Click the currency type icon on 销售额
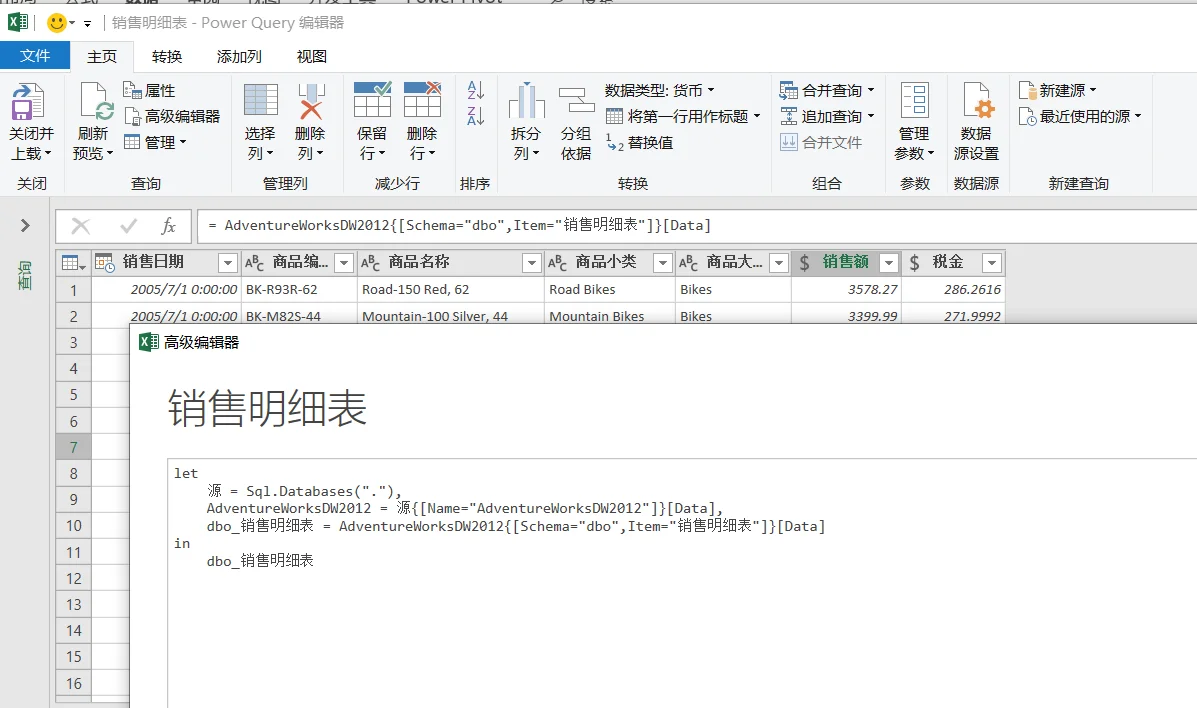The image size is (1197, 708). point(805,263)
